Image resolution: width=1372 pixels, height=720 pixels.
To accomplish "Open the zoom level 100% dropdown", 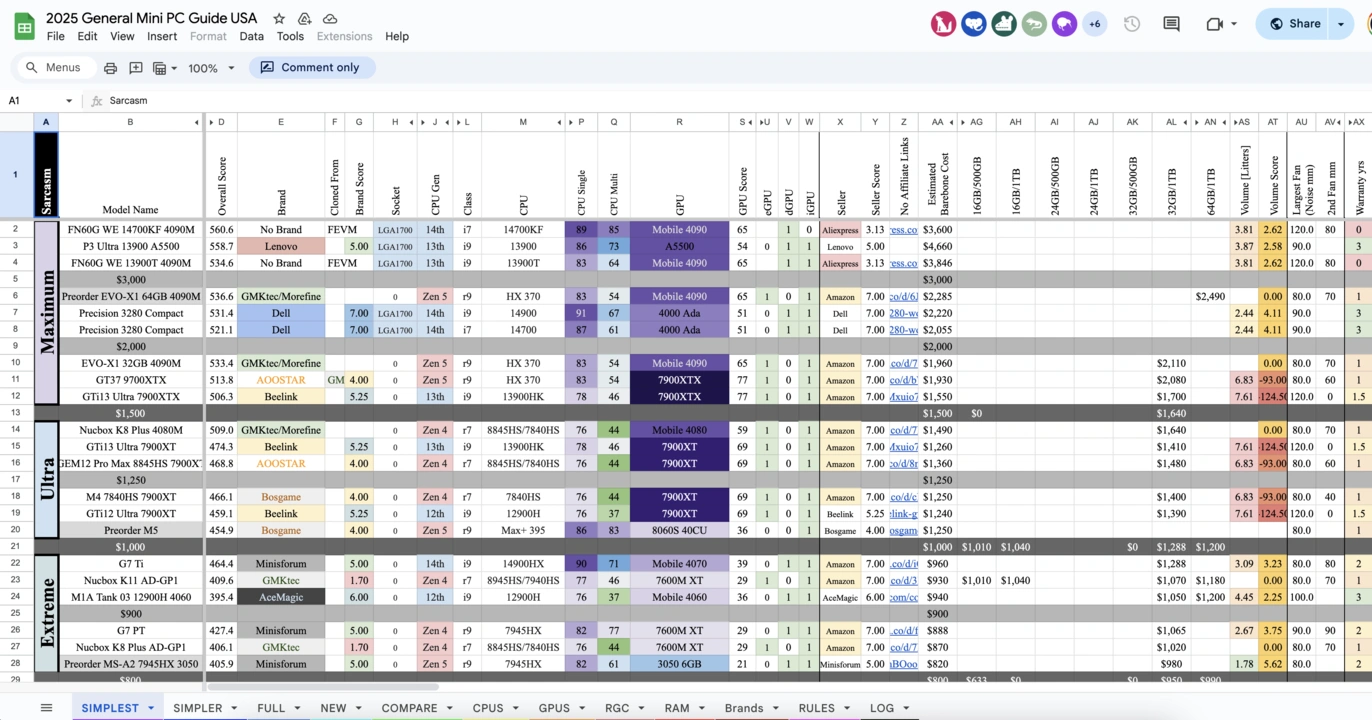I will 211,68.
